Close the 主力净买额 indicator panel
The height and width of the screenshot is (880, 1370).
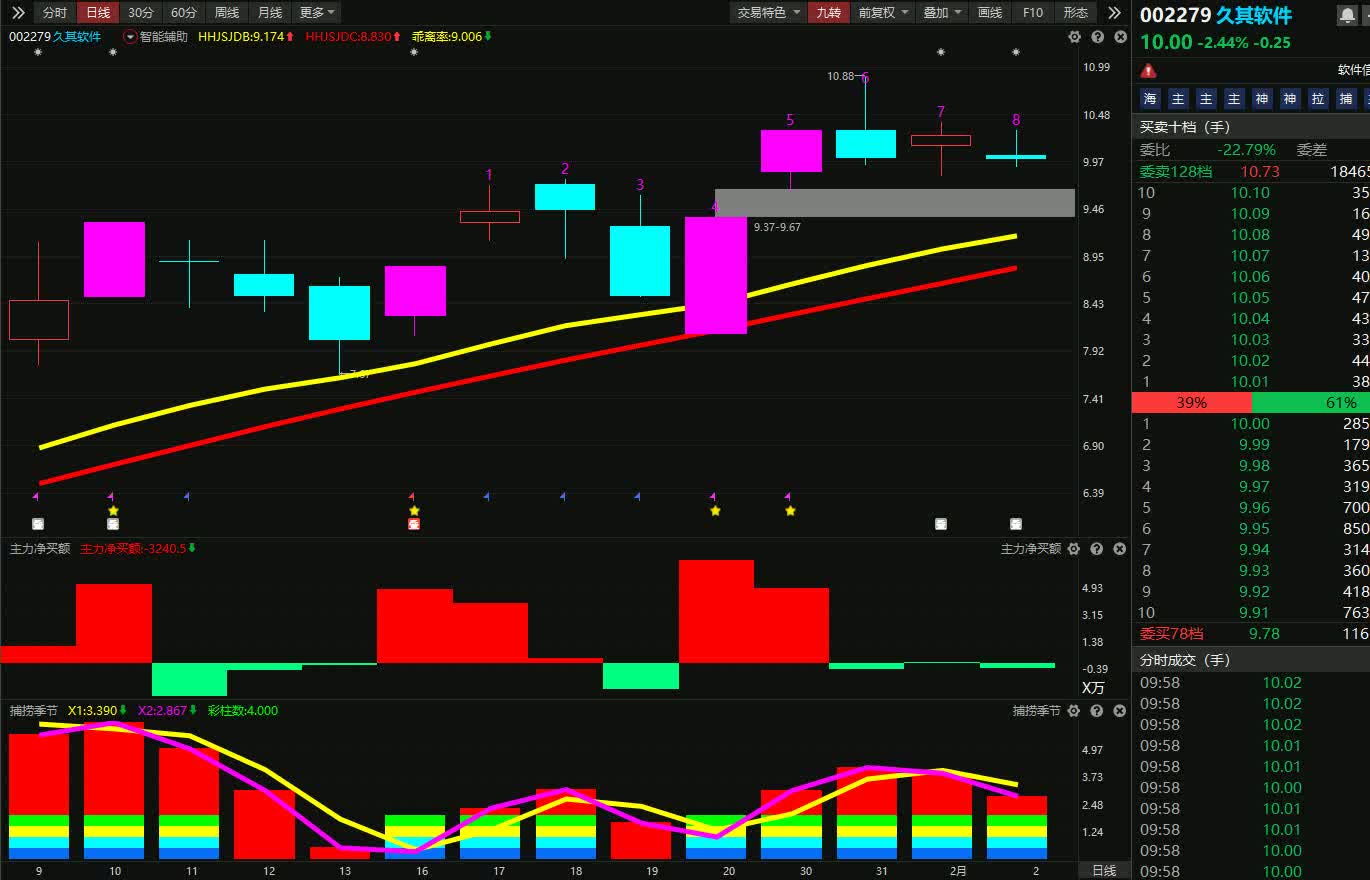pos(1120,549)
